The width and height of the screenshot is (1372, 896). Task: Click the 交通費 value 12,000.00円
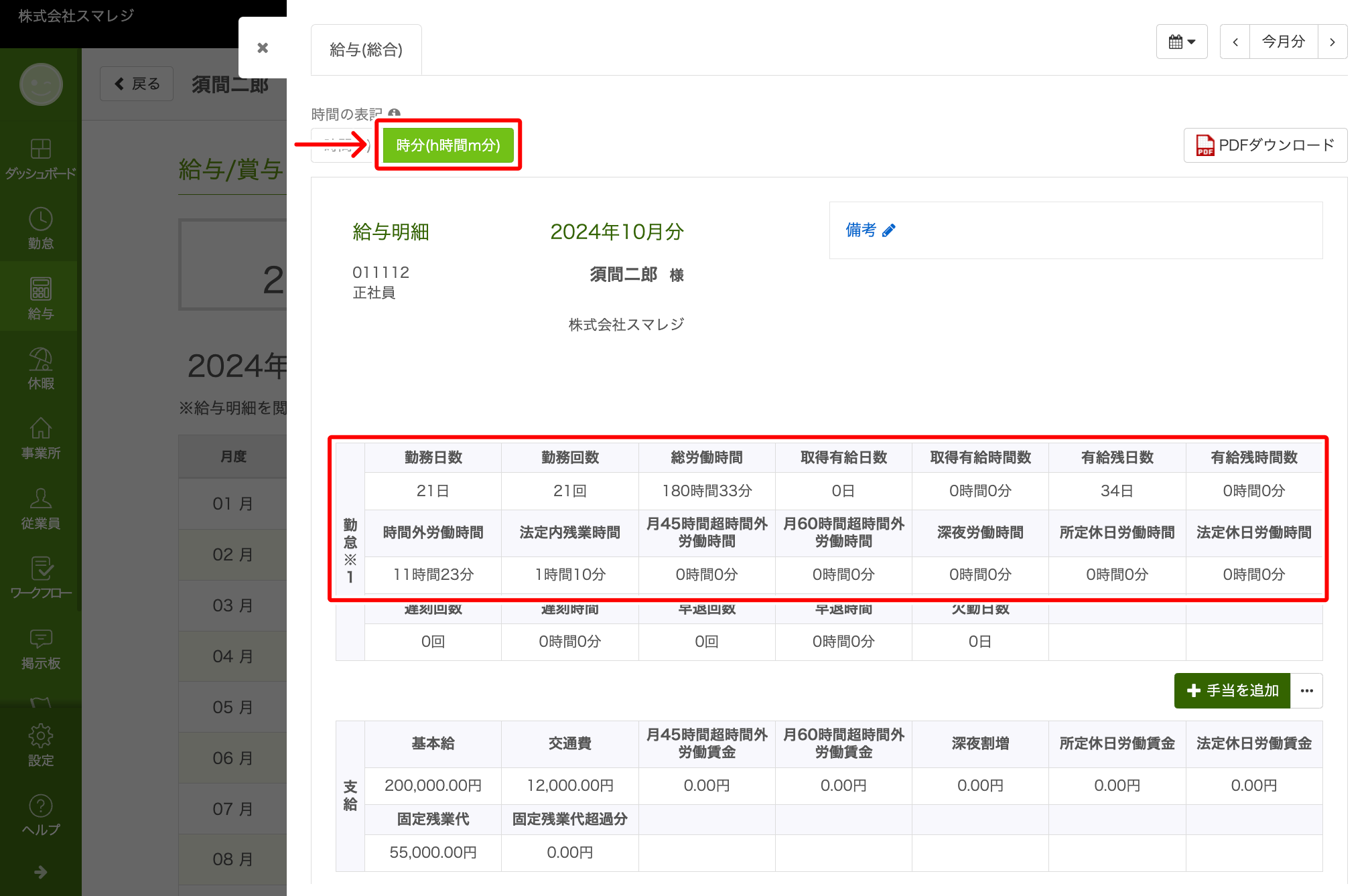coord(570,786)
